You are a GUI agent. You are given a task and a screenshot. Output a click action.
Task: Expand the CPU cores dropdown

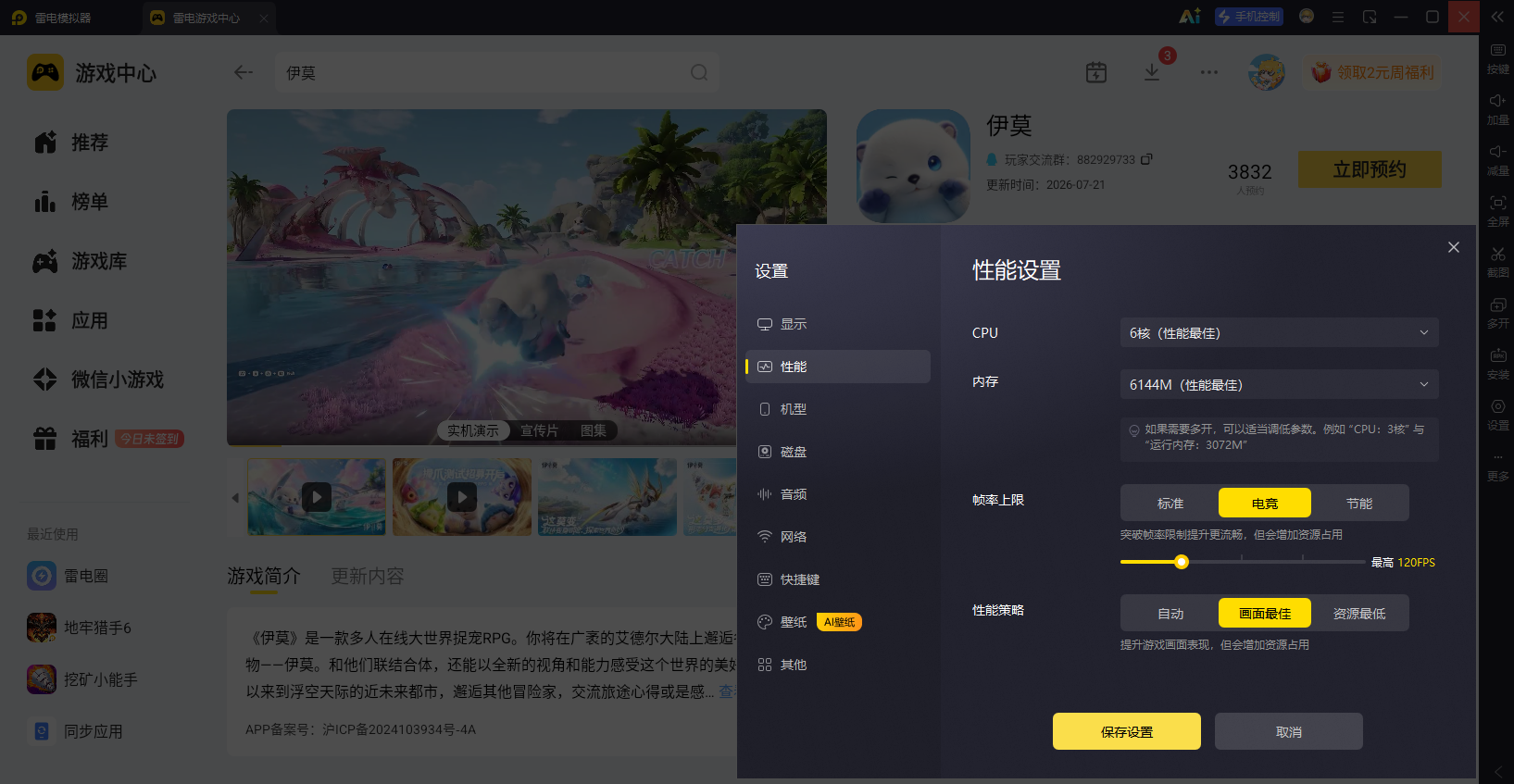(1280, 332)
